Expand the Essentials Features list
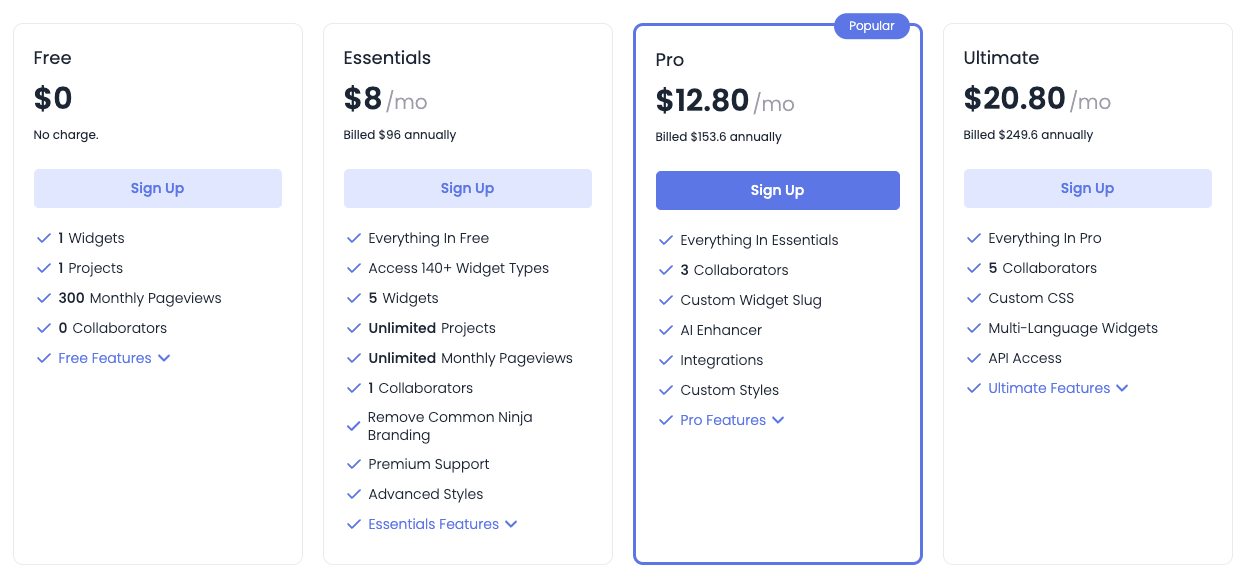 511,524
